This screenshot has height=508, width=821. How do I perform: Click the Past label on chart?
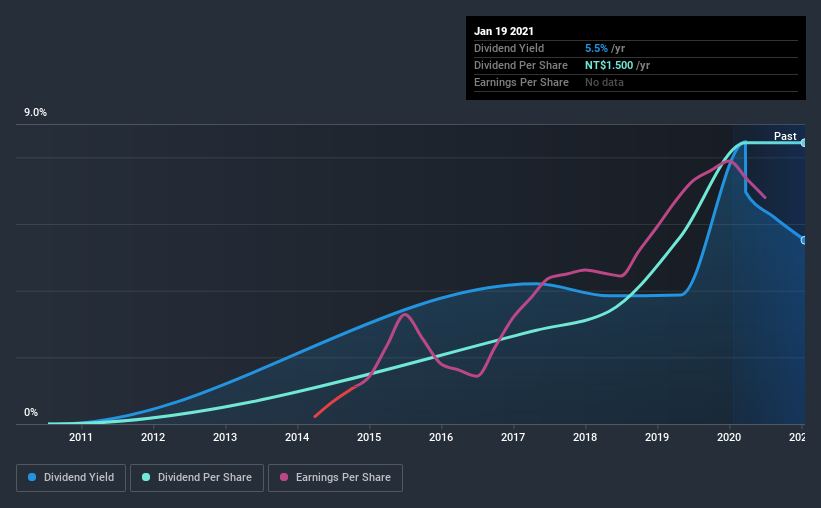785,136
